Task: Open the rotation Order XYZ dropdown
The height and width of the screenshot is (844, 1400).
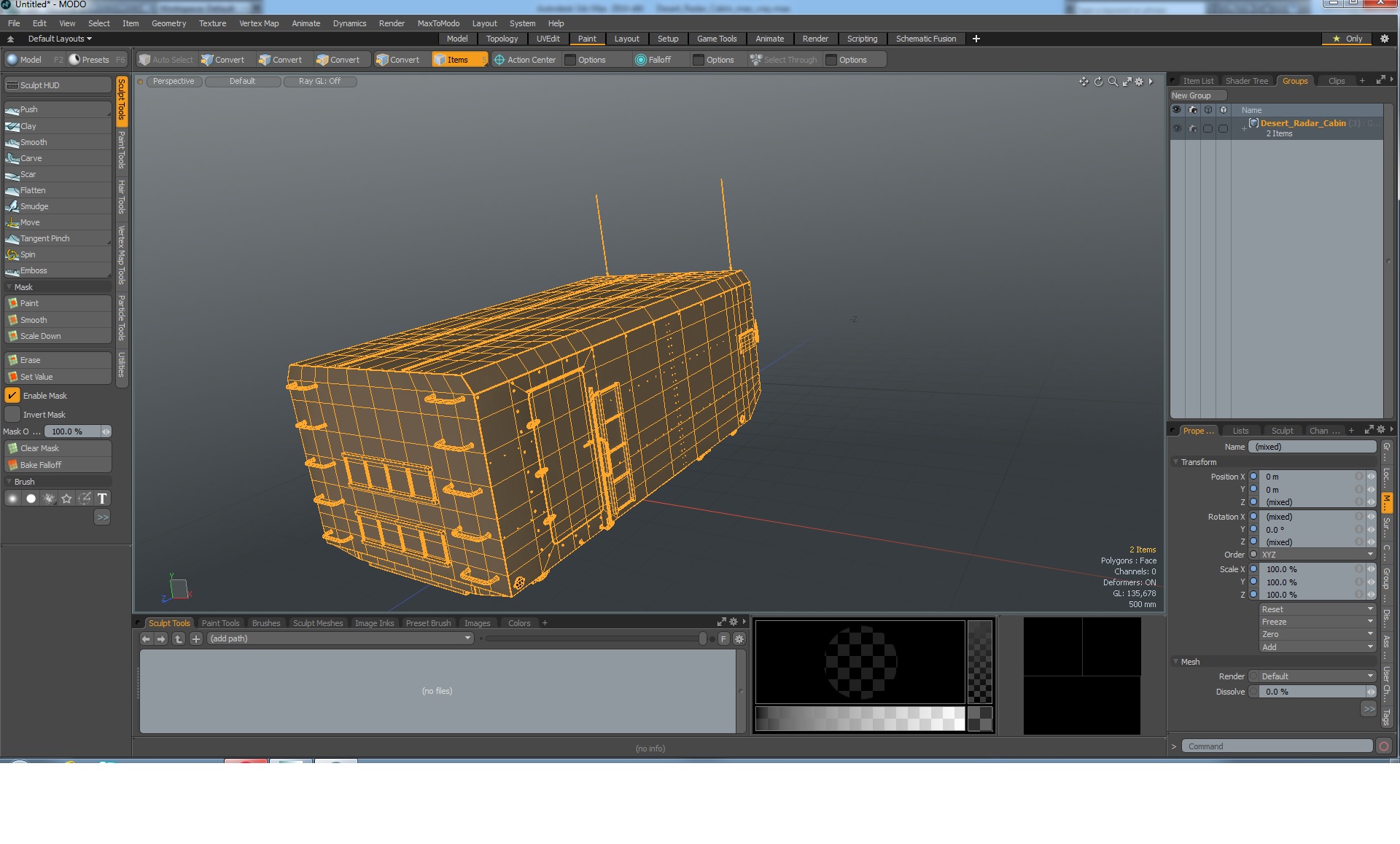Action: 1318,555
